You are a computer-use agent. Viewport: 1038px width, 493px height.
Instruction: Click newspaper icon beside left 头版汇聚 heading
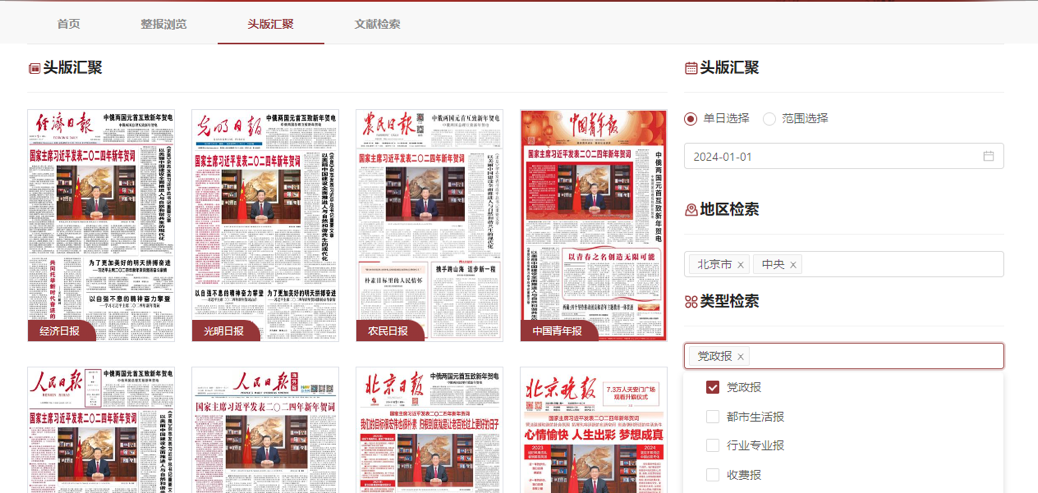click(34, 67)
